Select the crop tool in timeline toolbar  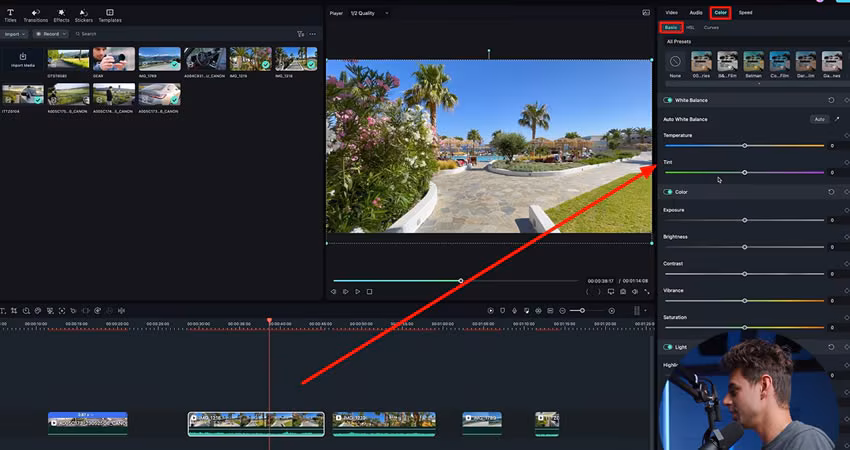coord(14,311)
